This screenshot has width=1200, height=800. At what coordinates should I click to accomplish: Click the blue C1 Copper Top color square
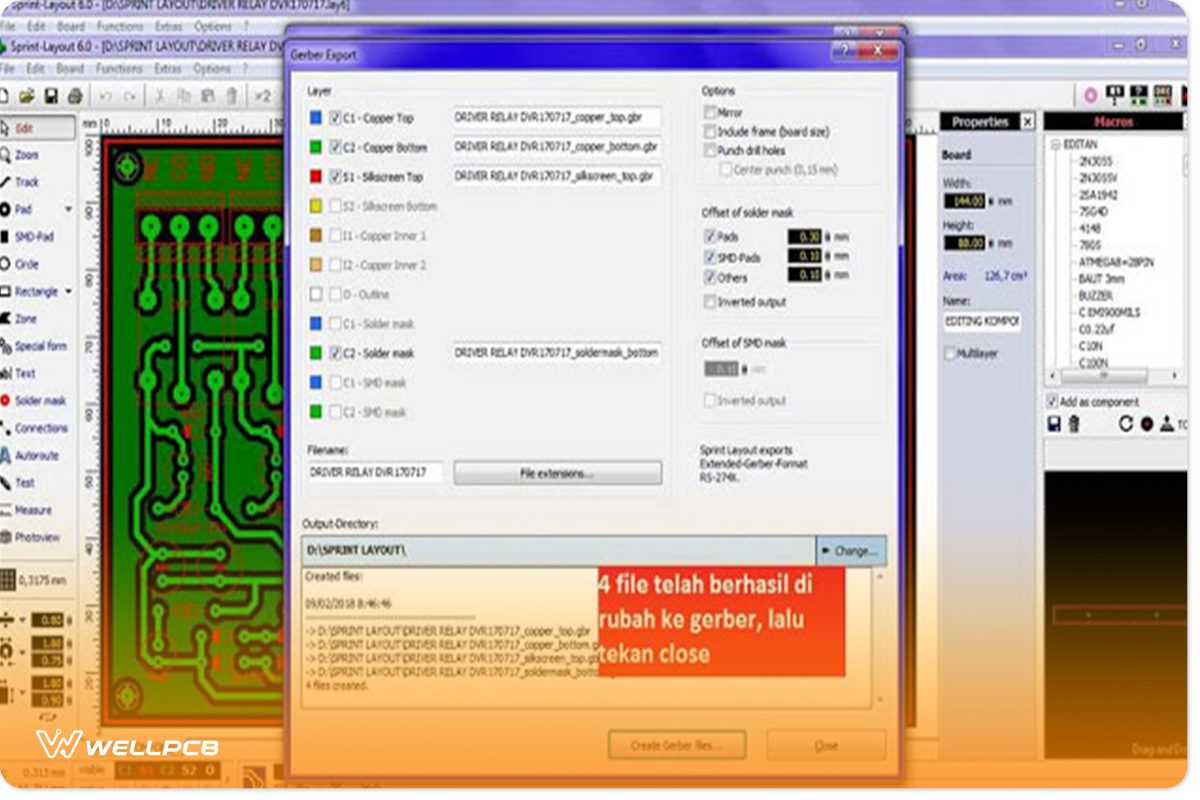click(314, 117)
